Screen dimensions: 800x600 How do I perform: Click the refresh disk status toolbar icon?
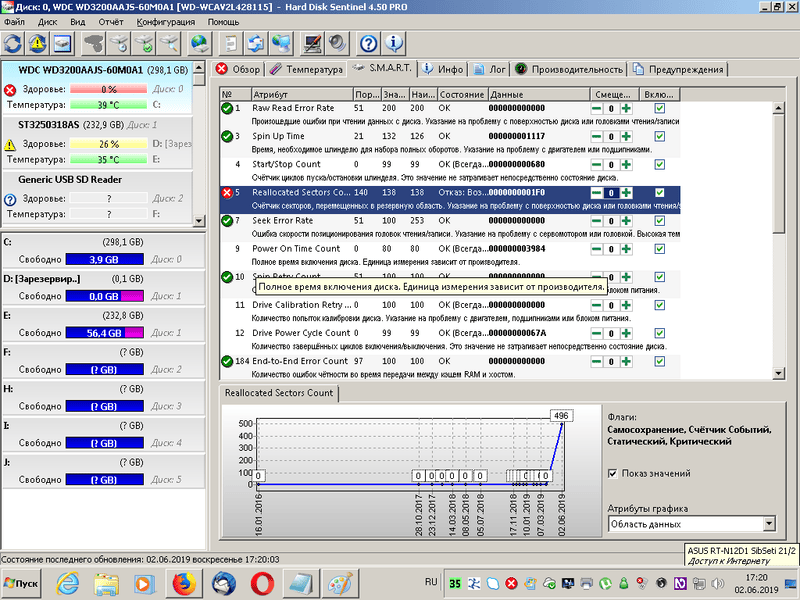click(14, 44)
